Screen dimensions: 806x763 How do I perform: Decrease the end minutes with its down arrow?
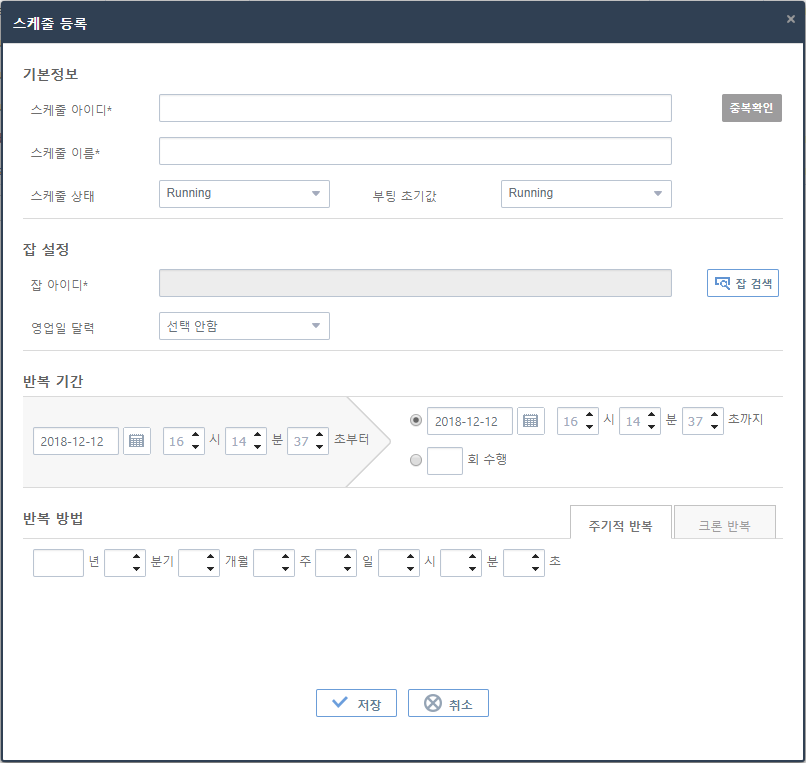[652, 426]
